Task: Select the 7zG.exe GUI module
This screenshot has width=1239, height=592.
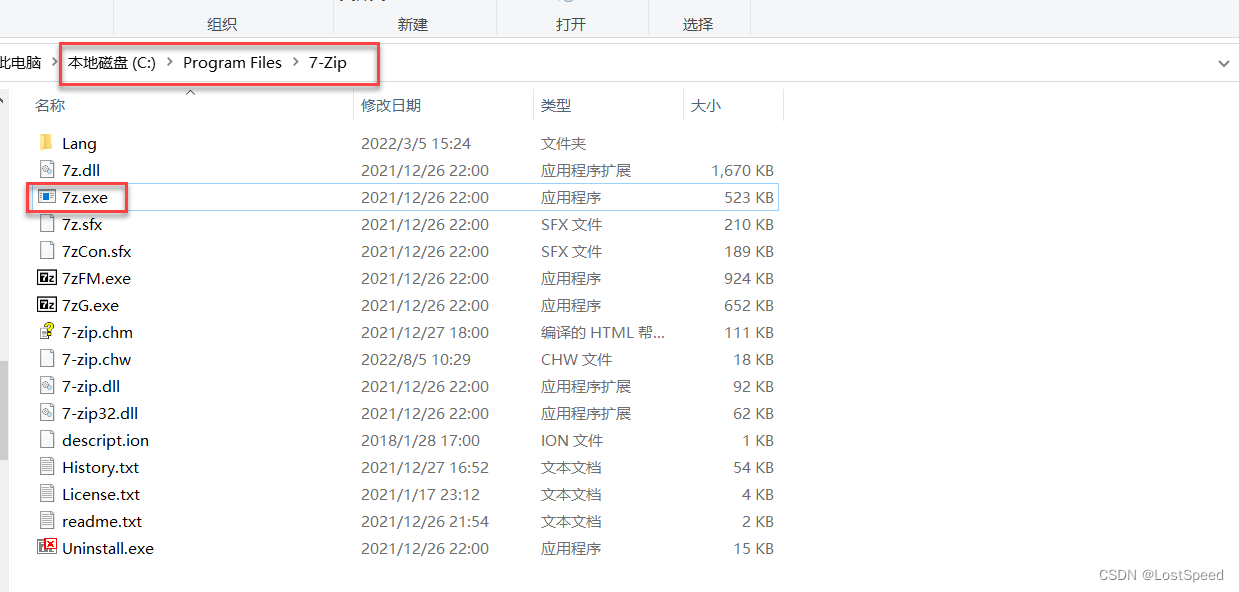Action: pyautogui.click(x=90, y=305)
